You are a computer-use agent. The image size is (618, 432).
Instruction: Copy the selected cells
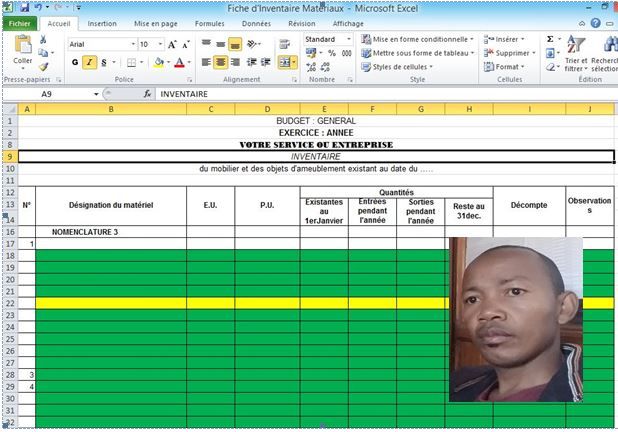(43, 52)
